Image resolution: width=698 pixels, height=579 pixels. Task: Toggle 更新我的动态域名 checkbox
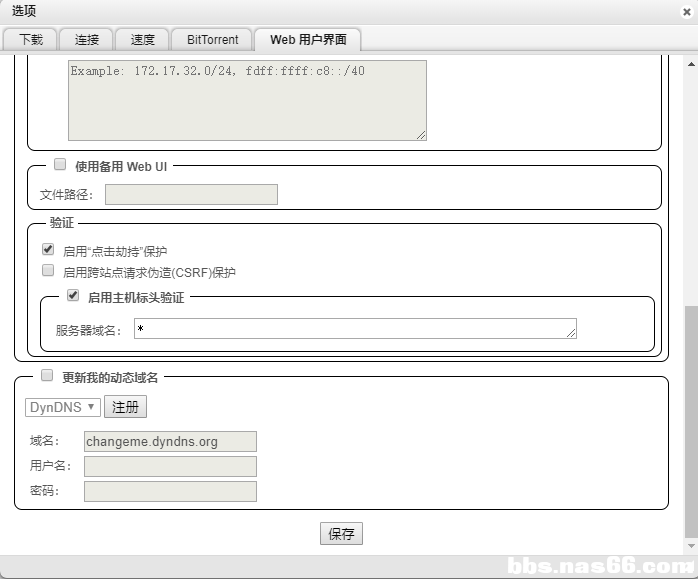tap(47, 376)
